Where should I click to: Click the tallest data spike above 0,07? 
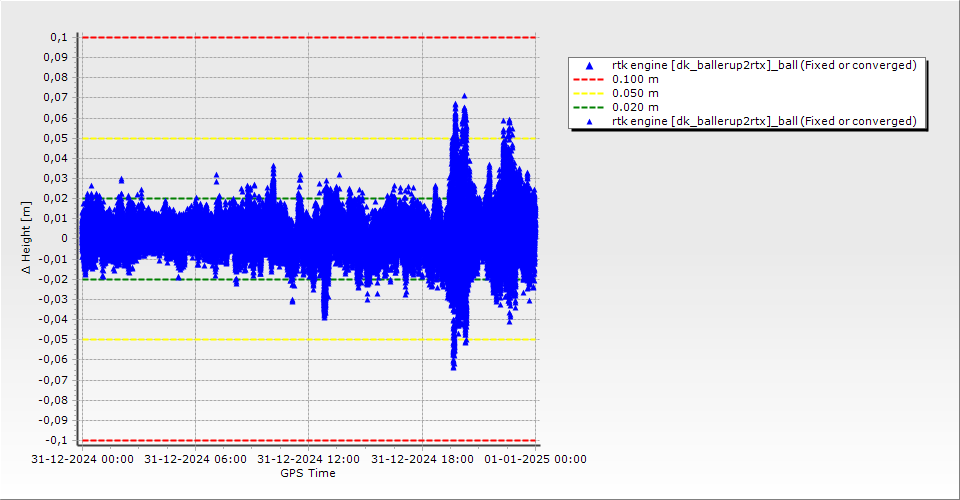pyautogui.click(x=464, y=98)
